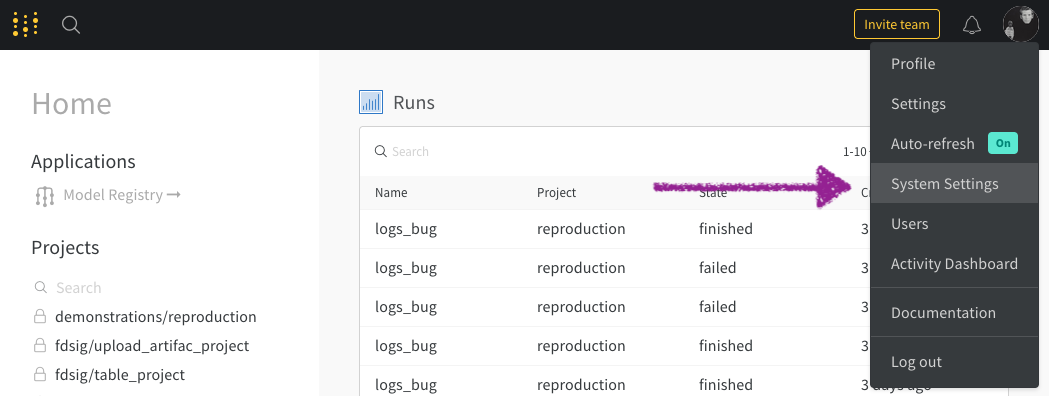Click lock icon beside demonstrations/reproduction
Image resolution: width=1049 pixels, height=396 pixels.
40,316
